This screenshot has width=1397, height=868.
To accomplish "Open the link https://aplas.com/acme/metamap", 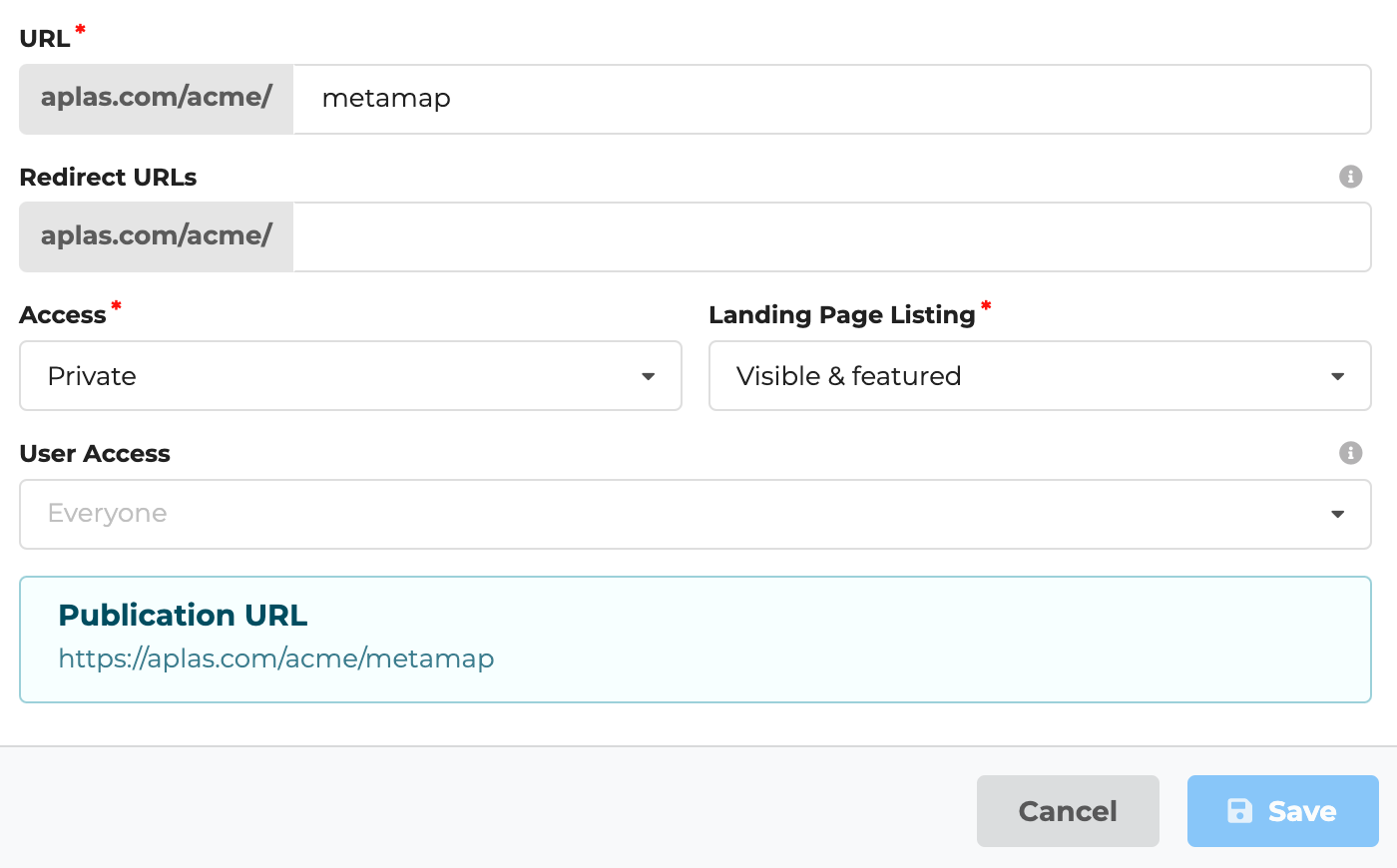I will tap(276, 658).
